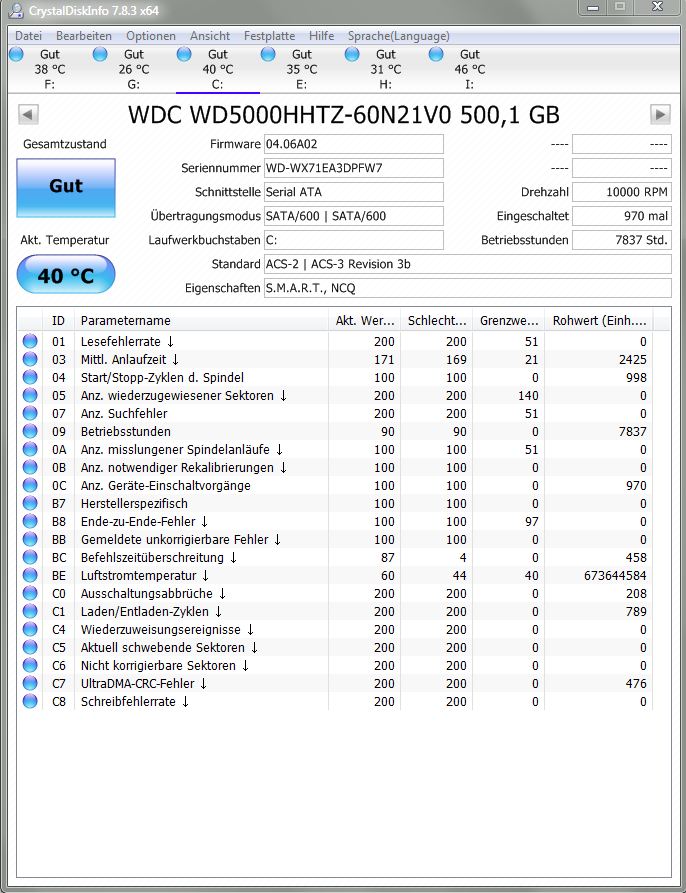Click the Firmware field 04.06A02
Screen dimensions: 686x893
tap(354, 144)
